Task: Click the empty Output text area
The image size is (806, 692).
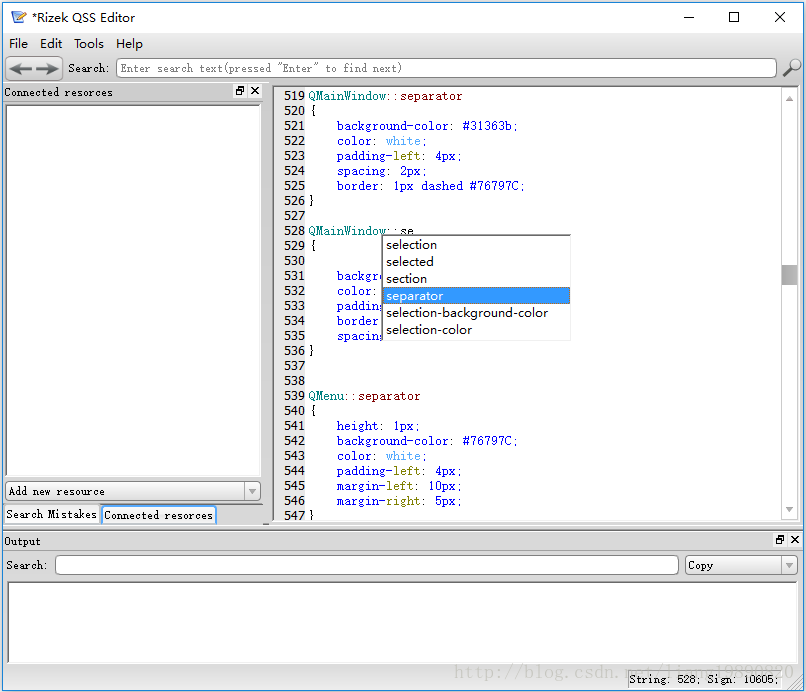Action: click(402, 622)
